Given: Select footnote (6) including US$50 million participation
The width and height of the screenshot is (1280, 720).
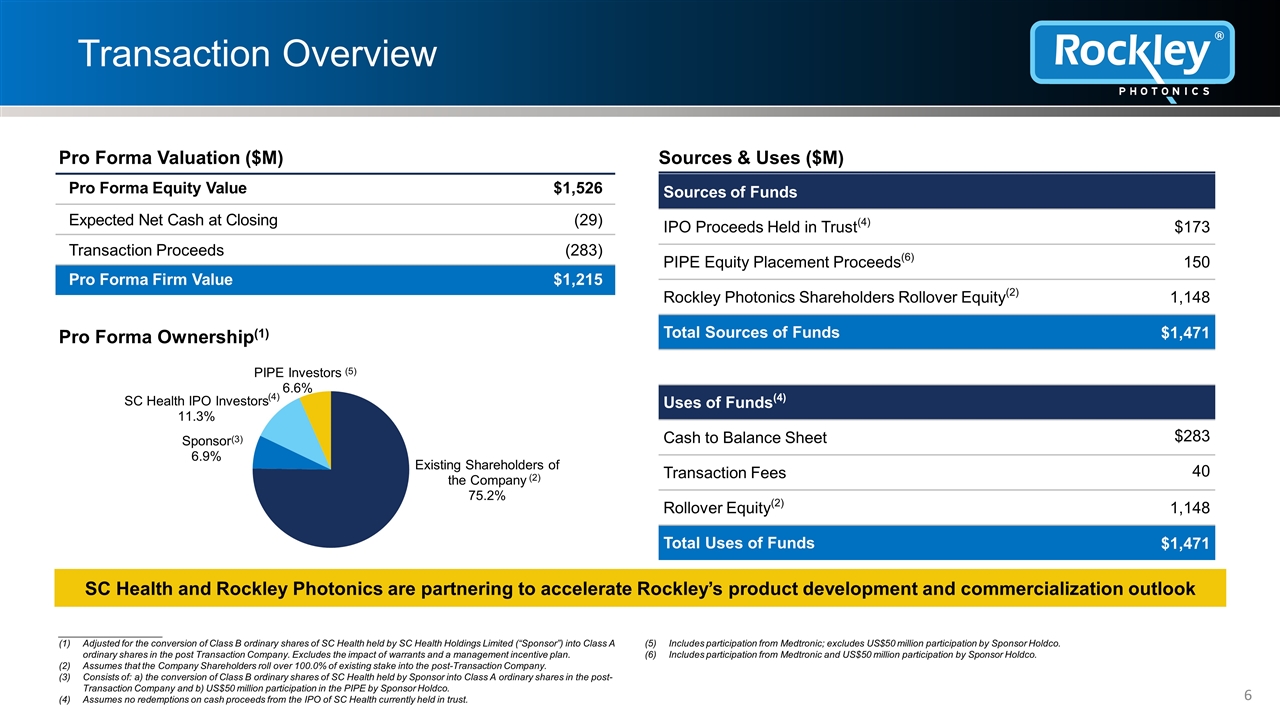Looking at the screenshot, I should coord(841,655).
